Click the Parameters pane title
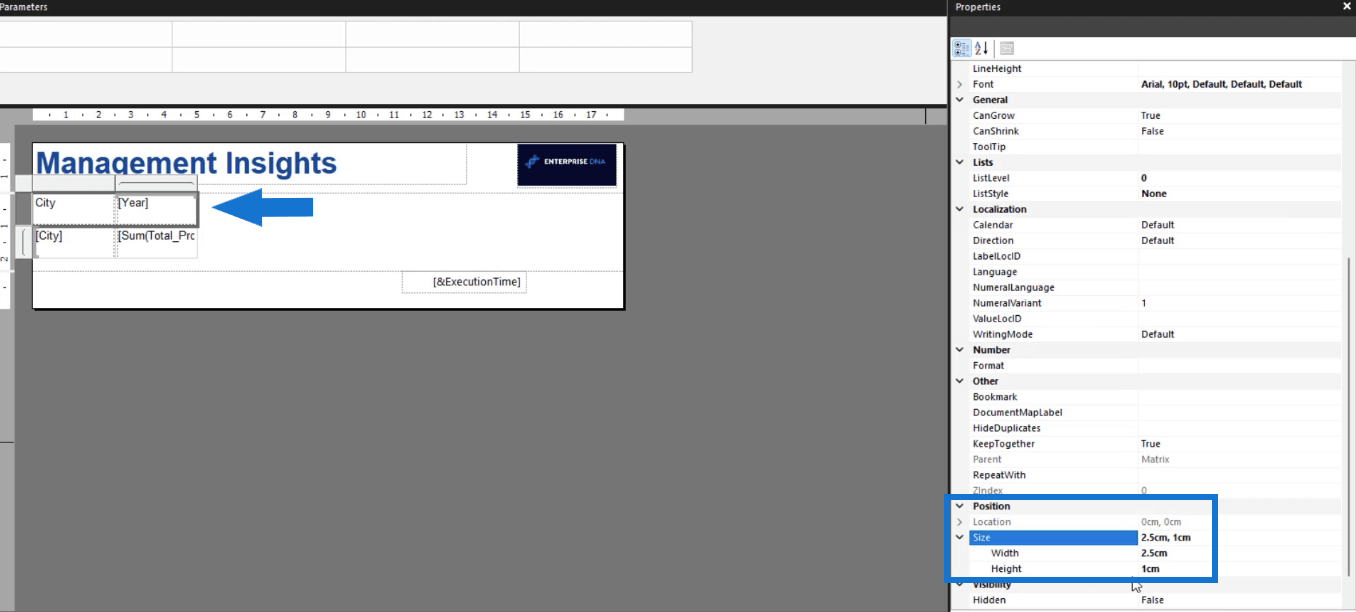 (x=24, y=7)
